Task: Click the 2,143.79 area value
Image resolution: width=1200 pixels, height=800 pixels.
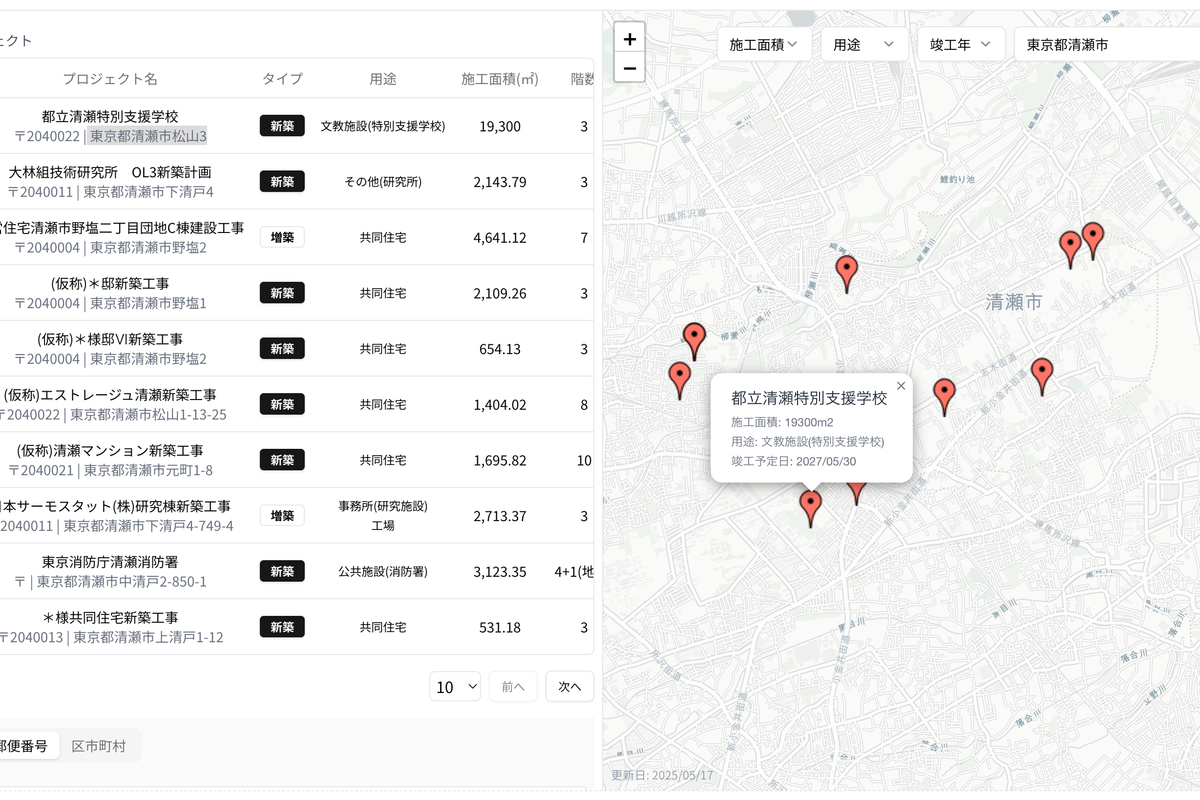Action: 500,182
